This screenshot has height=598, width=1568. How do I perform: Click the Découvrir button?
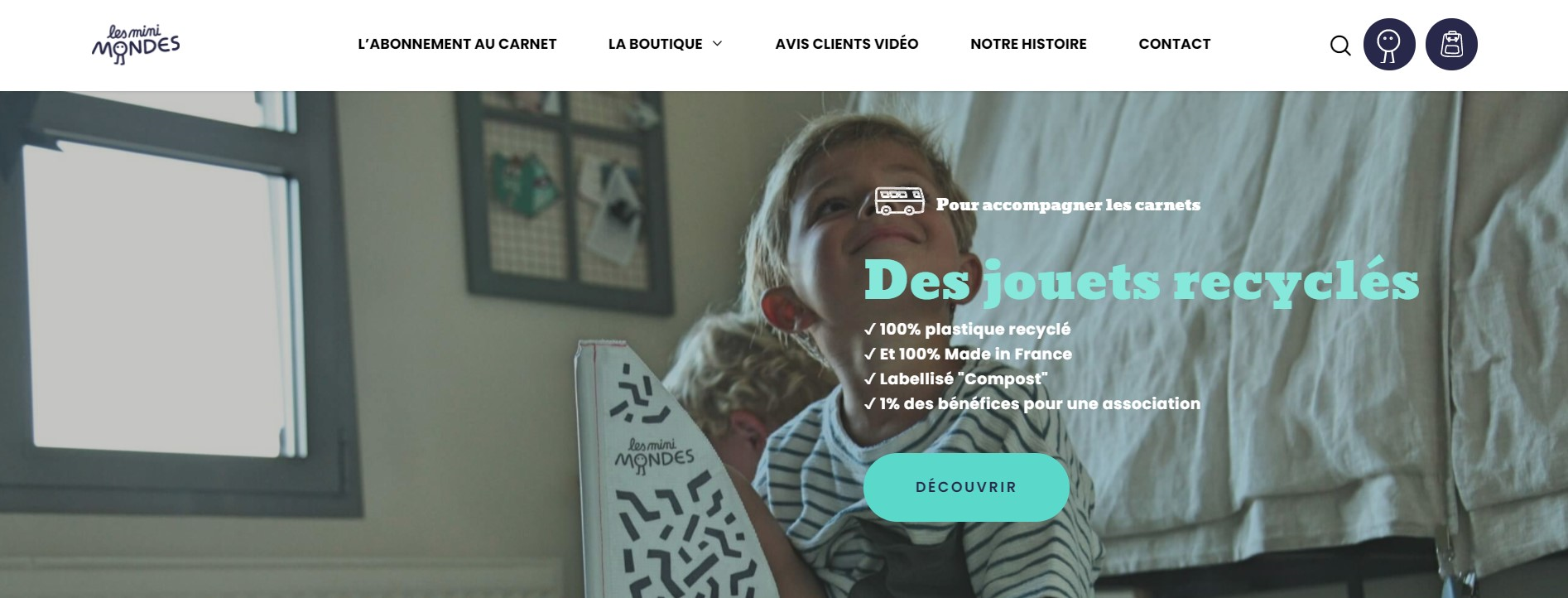click(x=966, y=487)
